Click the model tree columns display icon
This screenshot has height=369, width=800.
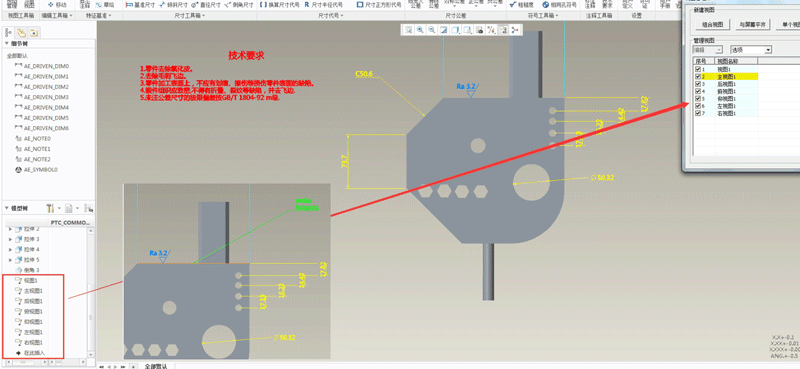coord(69,208)
